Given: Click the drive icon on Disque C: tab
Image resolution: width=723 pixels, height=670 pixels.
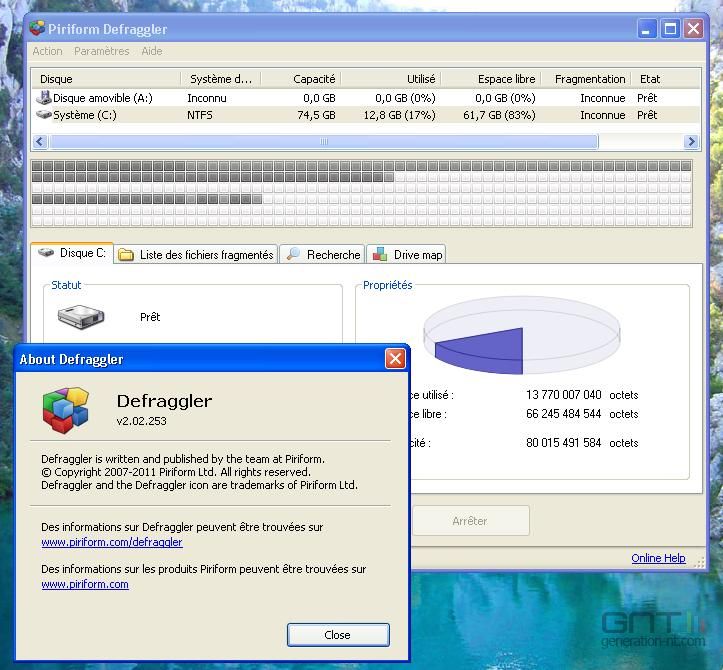Looking at the screenshot, I should pyautogui.click(x=46, y=252).
